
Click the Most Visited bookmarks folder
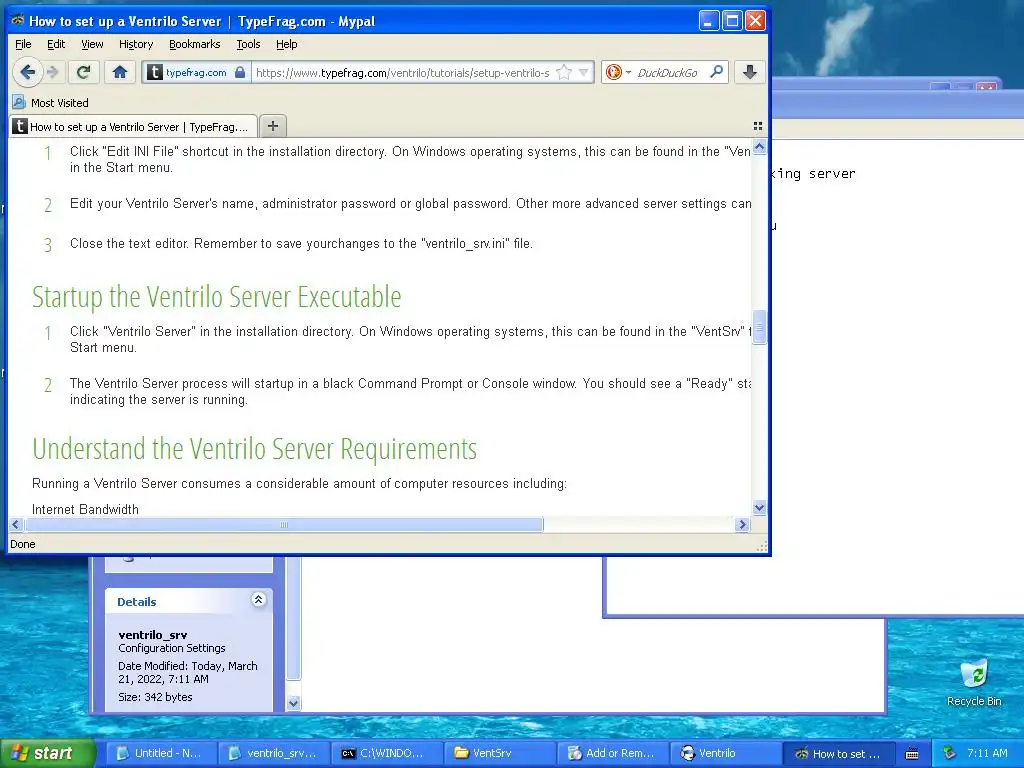click(x=51, y=103)
